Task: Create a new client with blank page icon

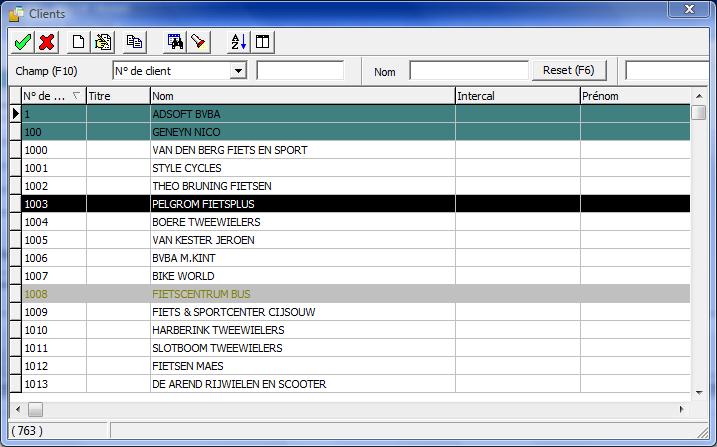Action: click(x=78, y=42)
